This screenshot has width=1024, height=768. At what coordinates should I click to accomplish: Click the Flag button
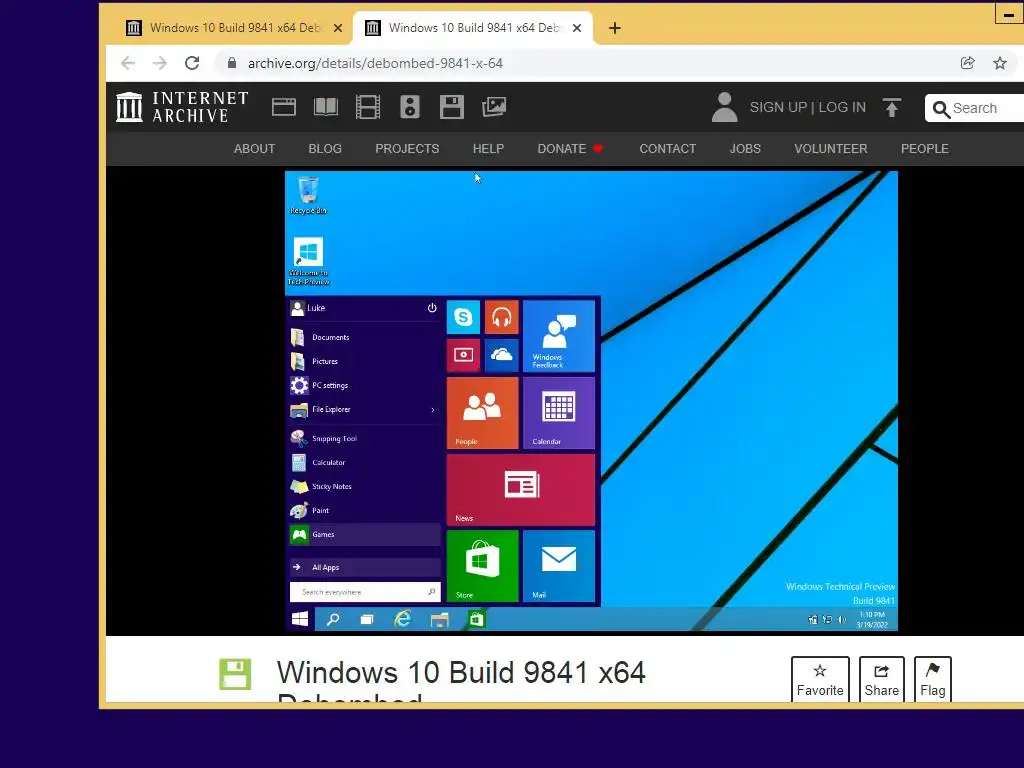[x=933, y=679]
